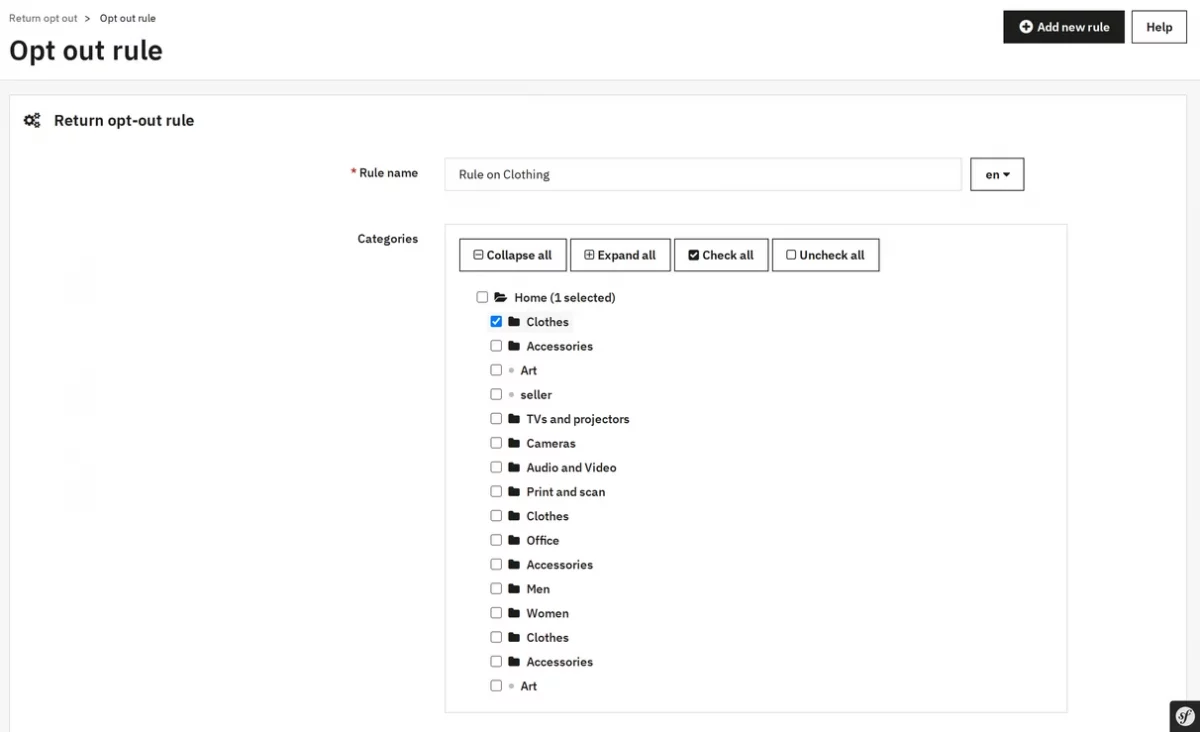Click the Office category label

click(543, 540)
